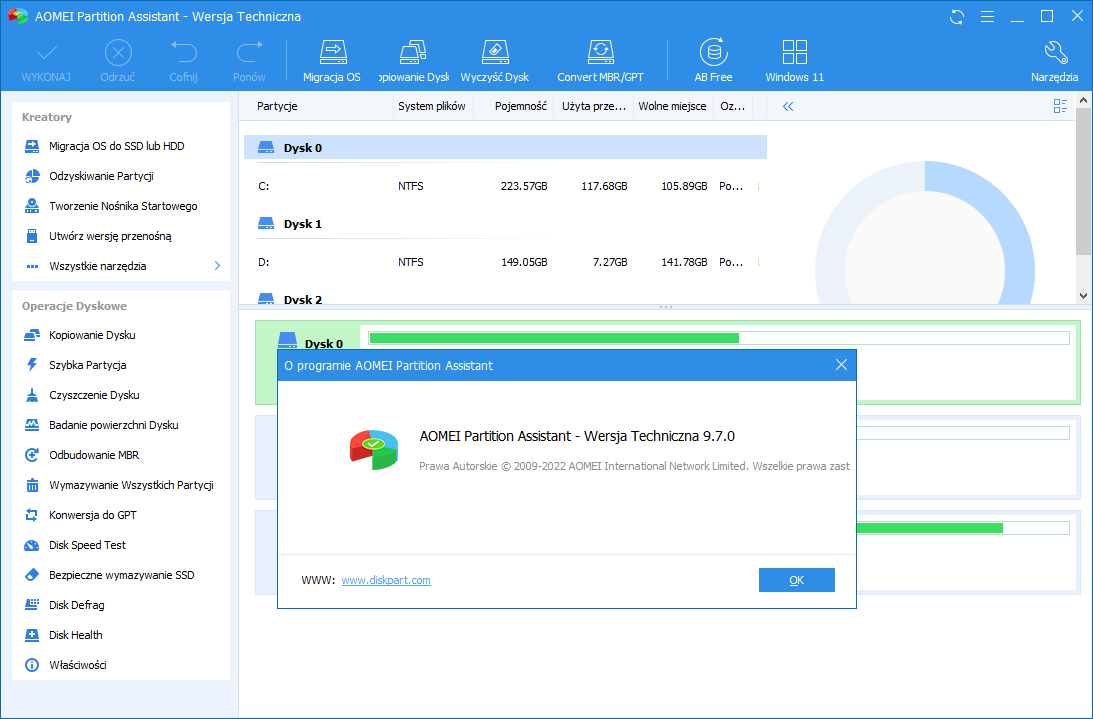Select the Dysk 1 row in list
This screenshot has height=719, width=1093.
coord(505,224)
